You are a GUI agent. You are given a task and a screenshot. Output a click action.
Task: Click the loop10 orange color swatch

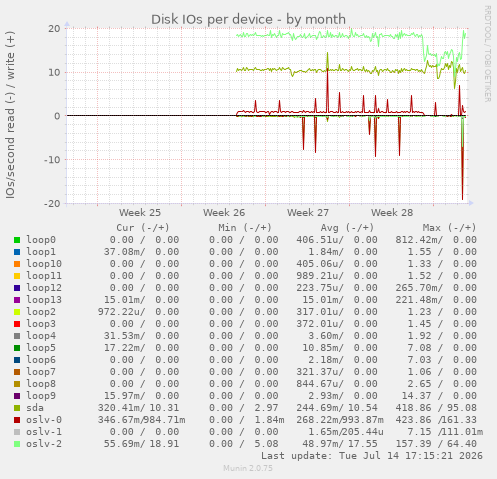[x=17, y=264]
